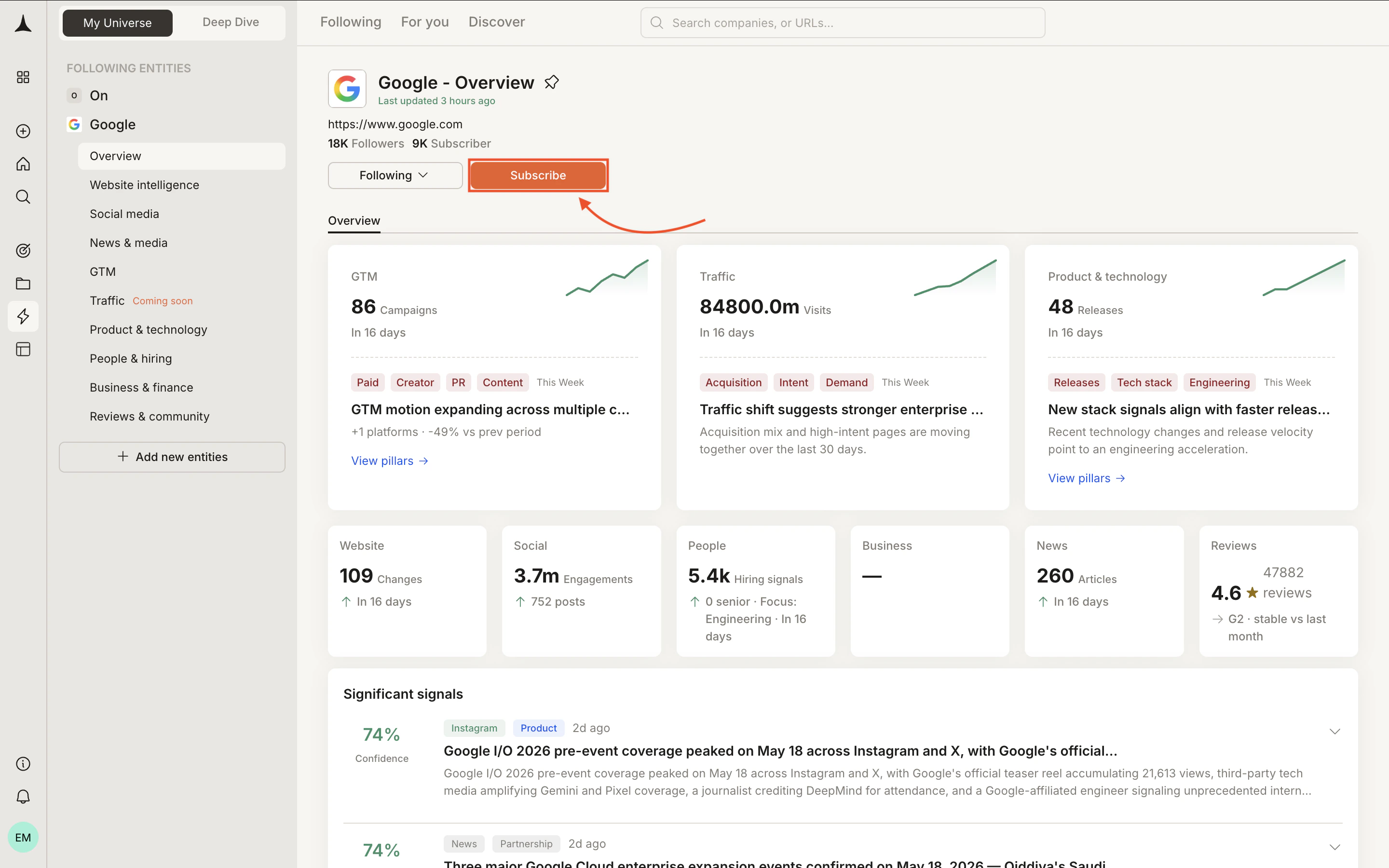Click the Google icon in Following Entities

tap(74, 124)
